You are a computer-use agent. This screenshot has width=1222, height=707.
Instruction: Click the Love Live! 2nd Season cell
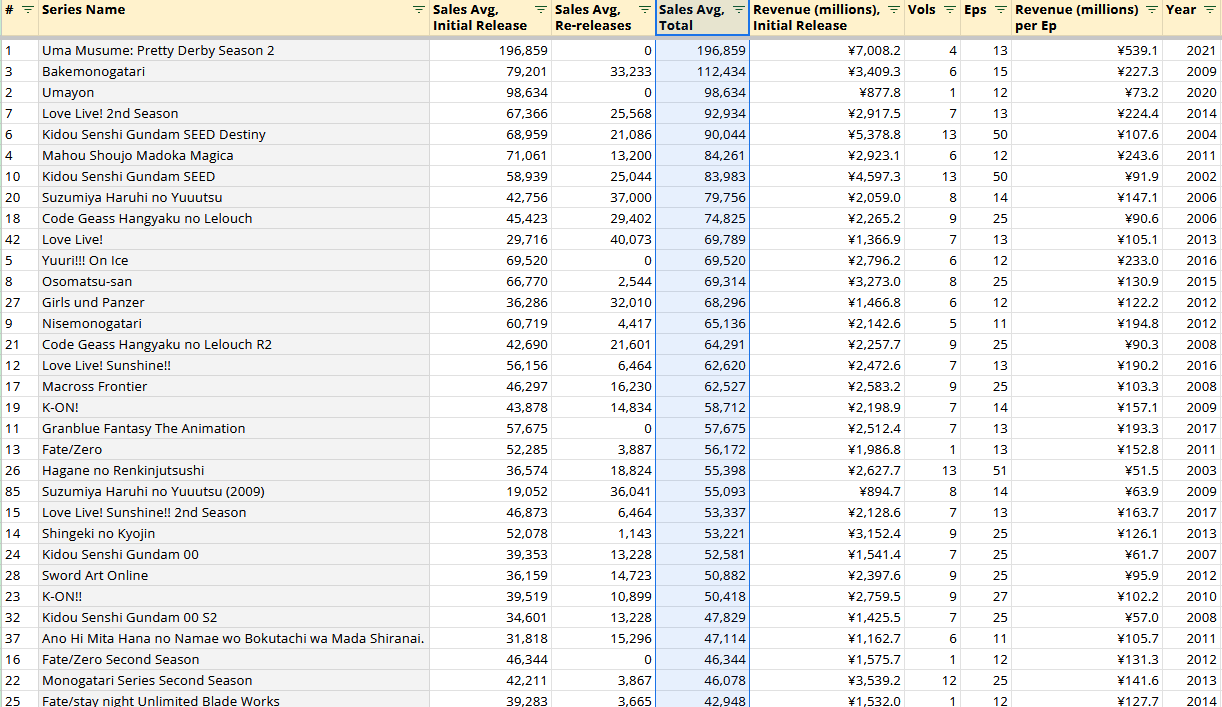click(234, 113)
